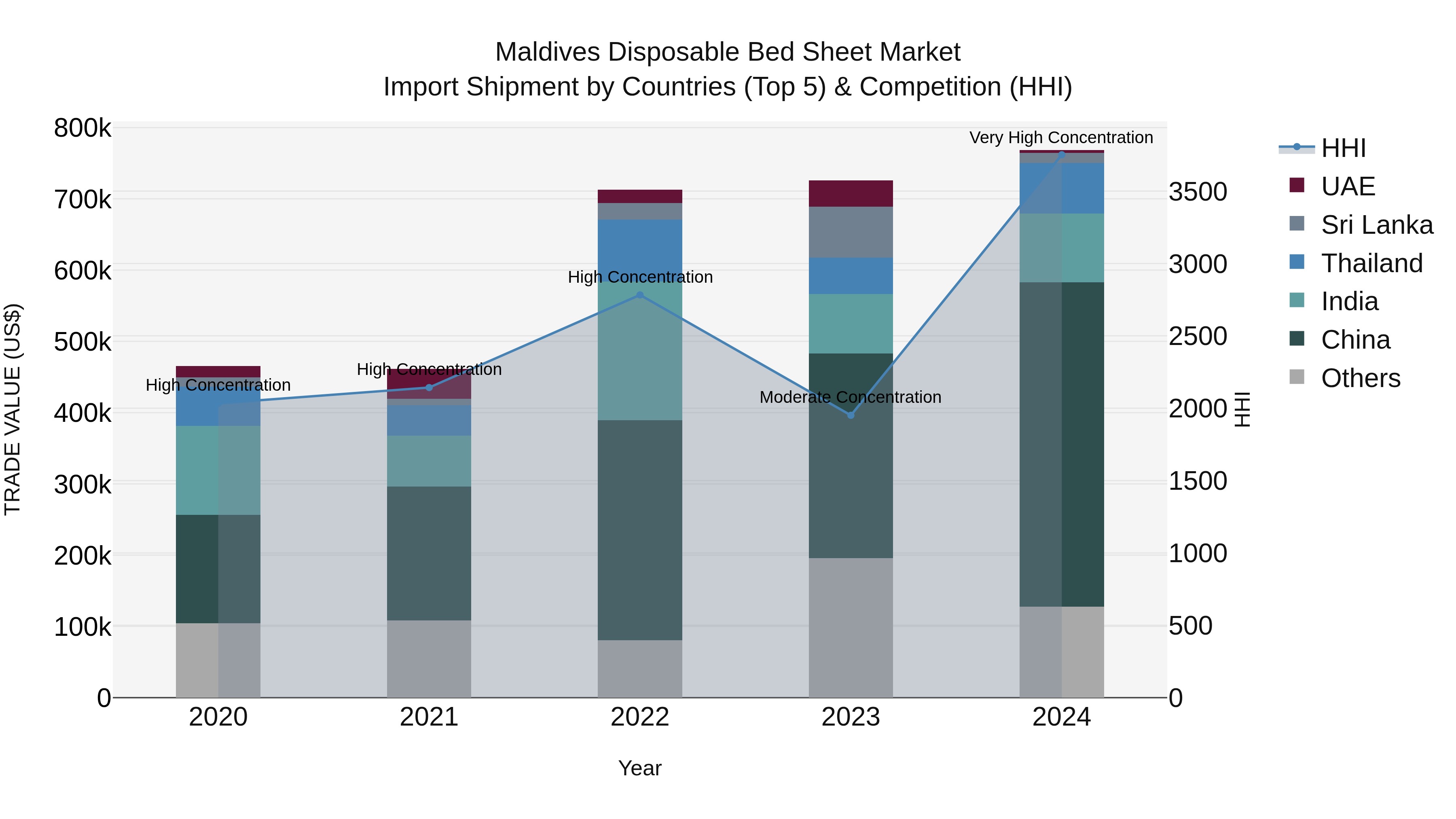Image resolution: width=1456 pixels, height=819 pixels.
Task: Toggle the India legend entry
Action: pyautogui.click(x=1333, y=301)
